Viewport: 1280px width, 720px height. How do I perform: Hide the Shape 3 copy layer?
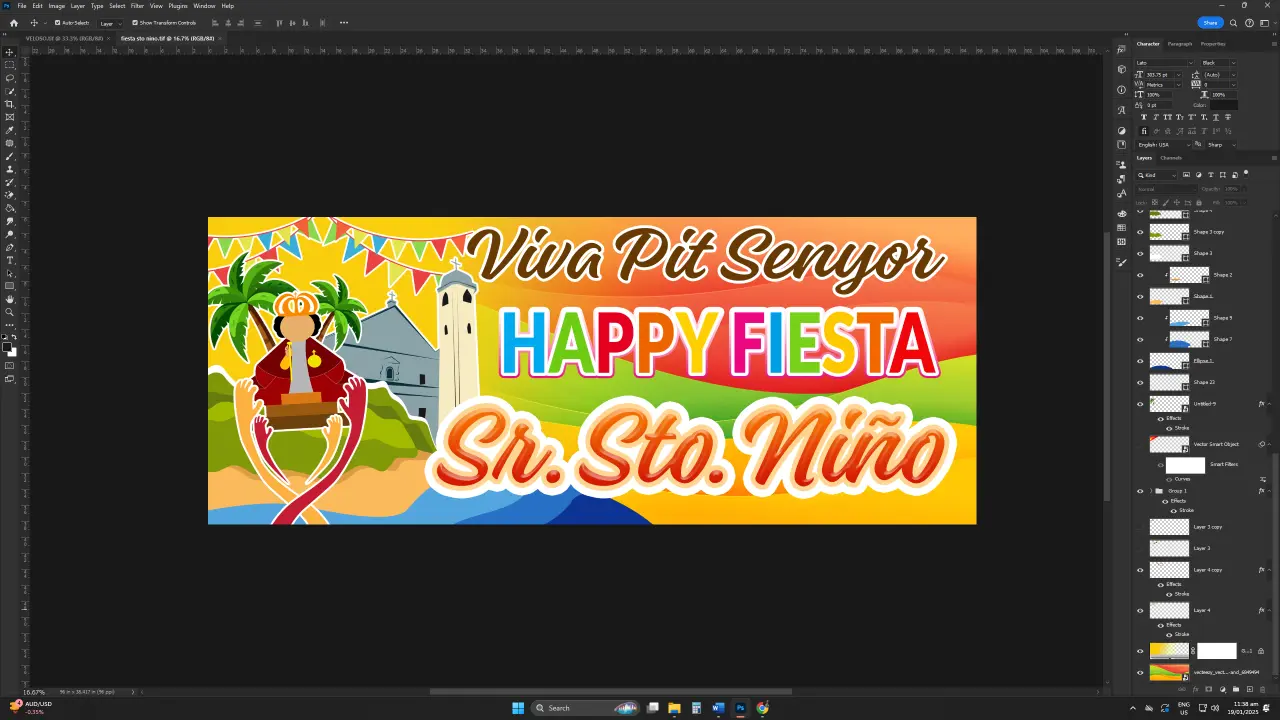(x=1140, y=232)
